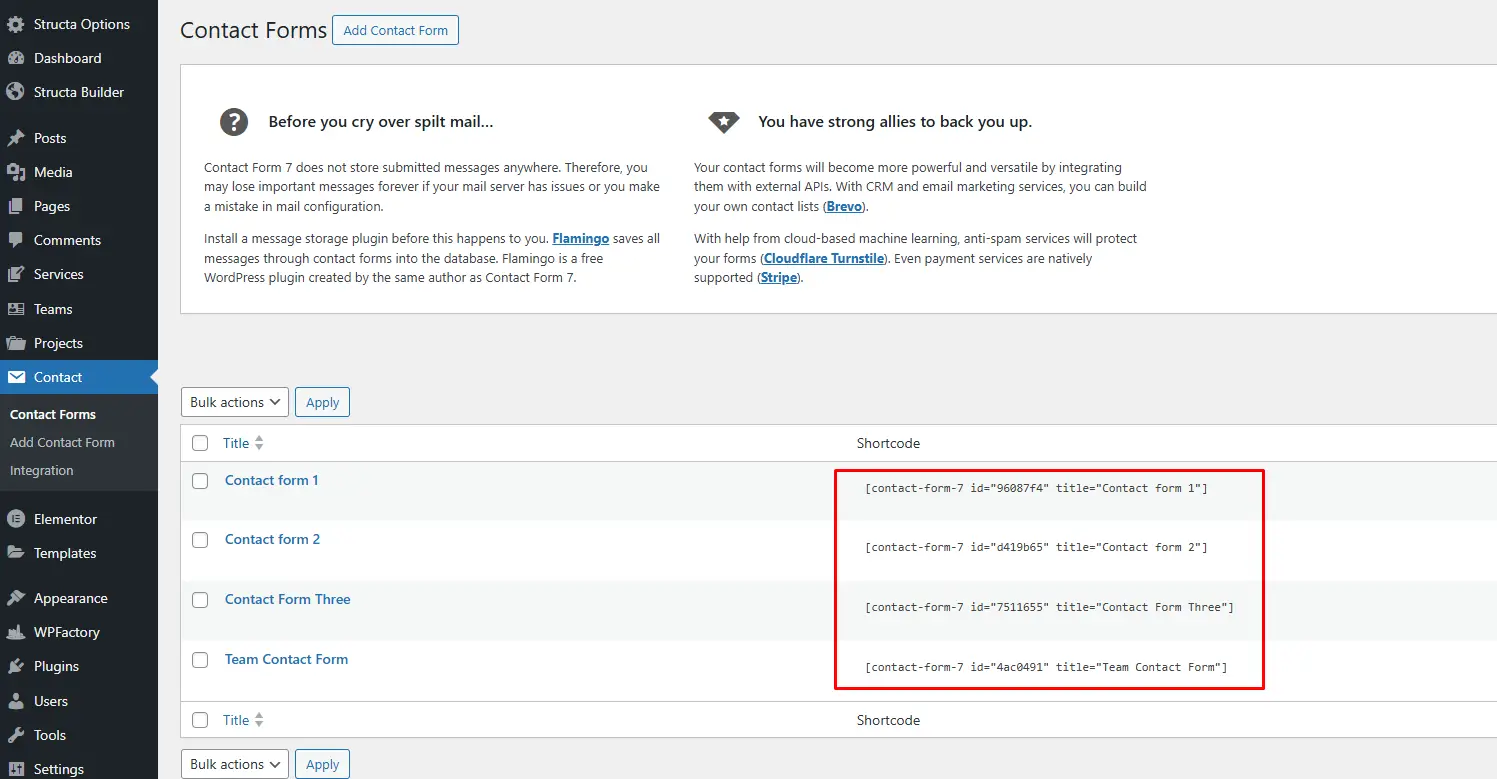Click the Dashboard gauge icon
Image resolution: width=1497 pixels, height=779 pixels.
tap(15, 58)
